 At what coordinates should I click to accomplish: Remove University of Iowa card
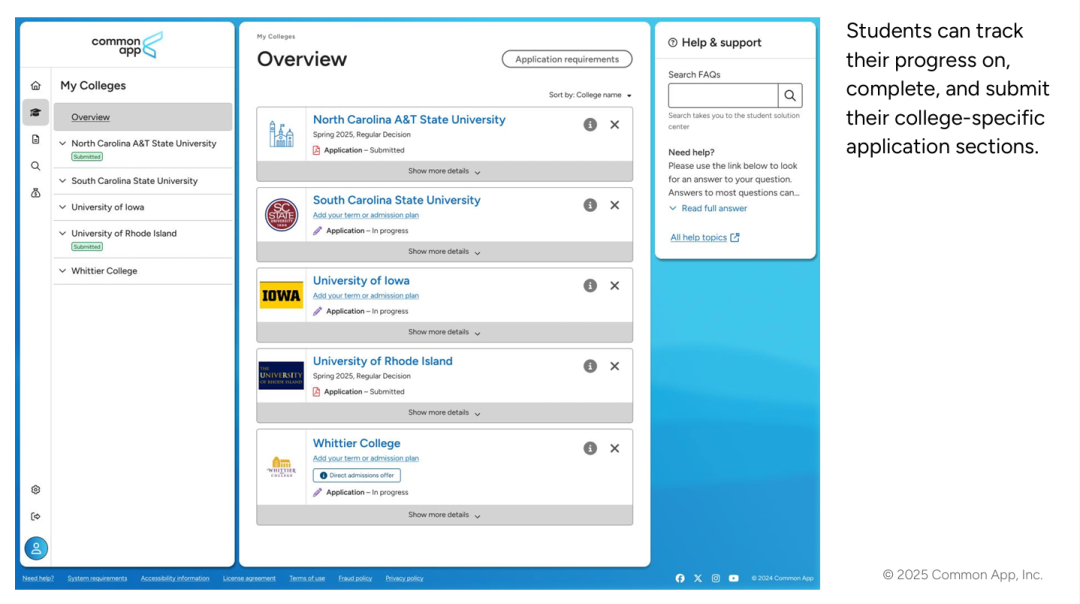point(614,286)
